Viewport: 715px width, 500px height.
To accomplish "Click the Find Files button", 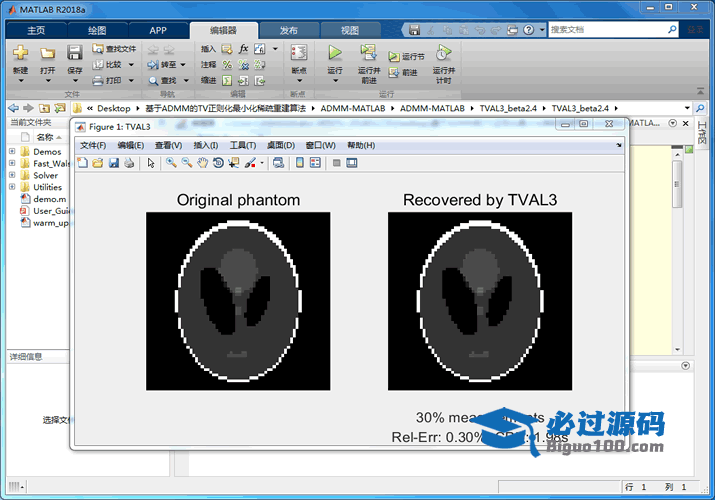I will coord(114,48).
